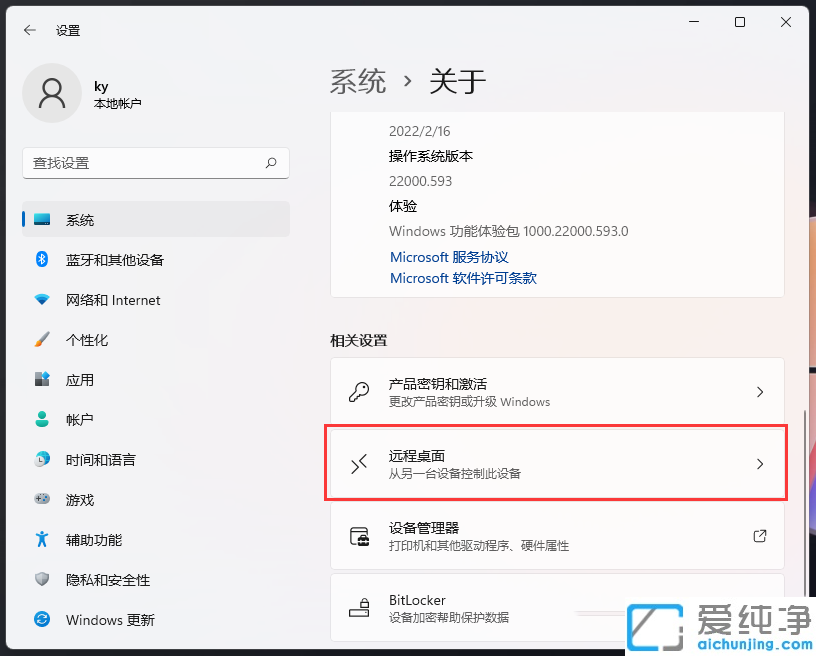
Task: Open Network & Internet via its globe icon
Action: (42, 300)
